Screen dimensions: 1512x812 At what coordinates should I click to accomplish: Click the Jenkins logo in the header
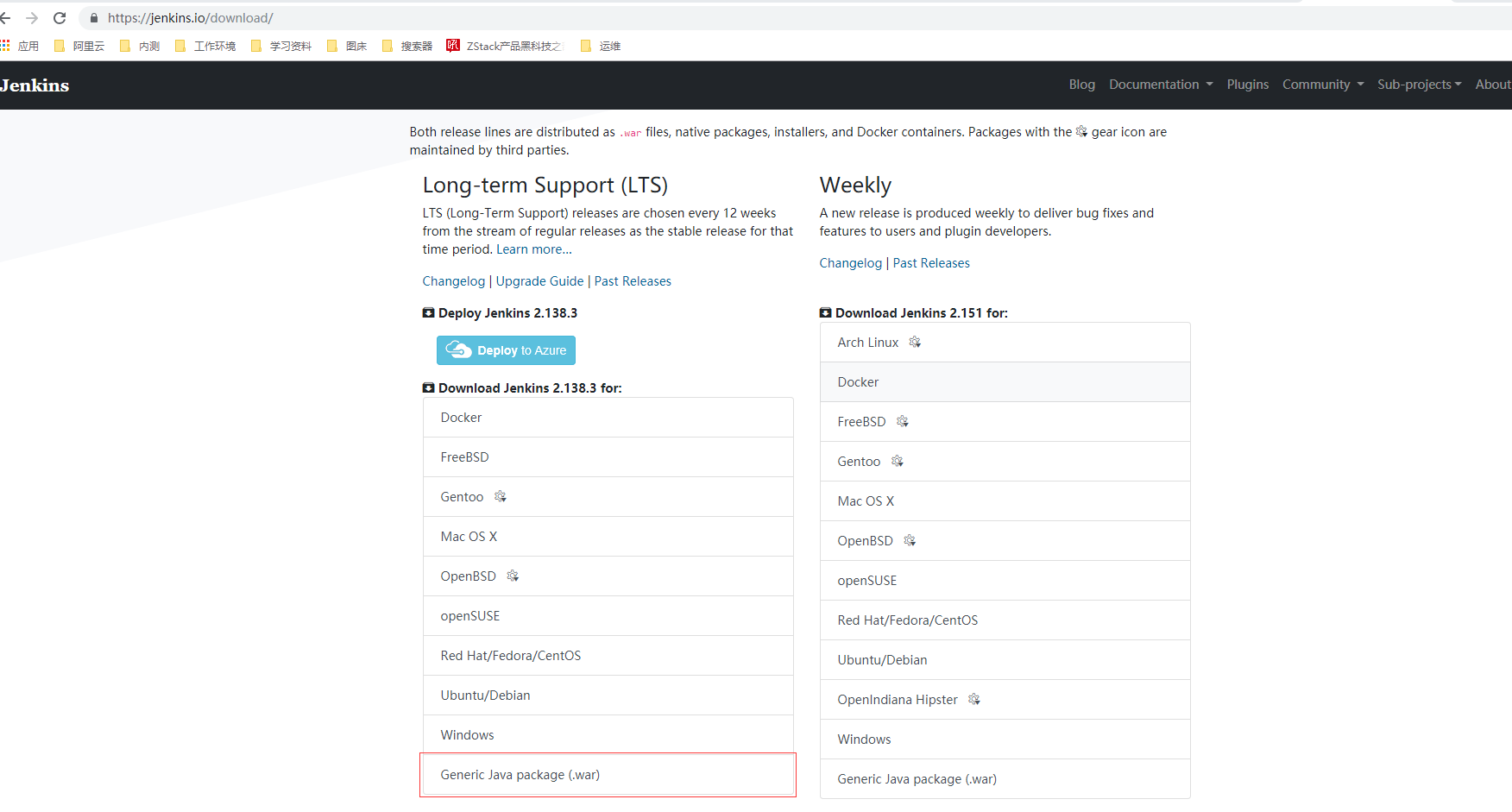[x=35, y=85]
